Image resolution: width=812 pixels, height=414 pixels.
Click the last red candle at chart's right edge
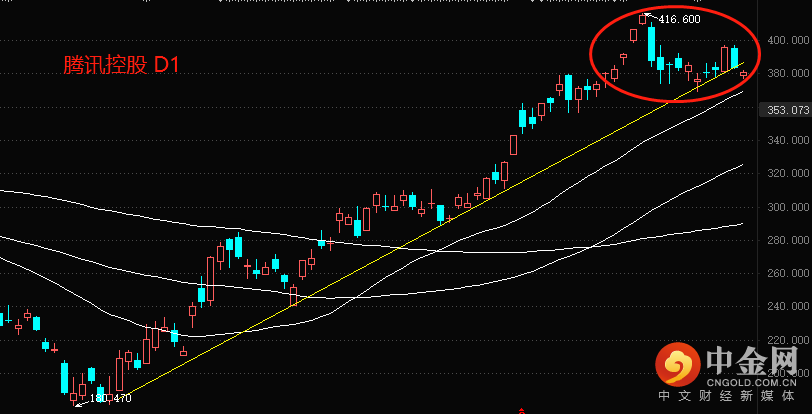743,73
